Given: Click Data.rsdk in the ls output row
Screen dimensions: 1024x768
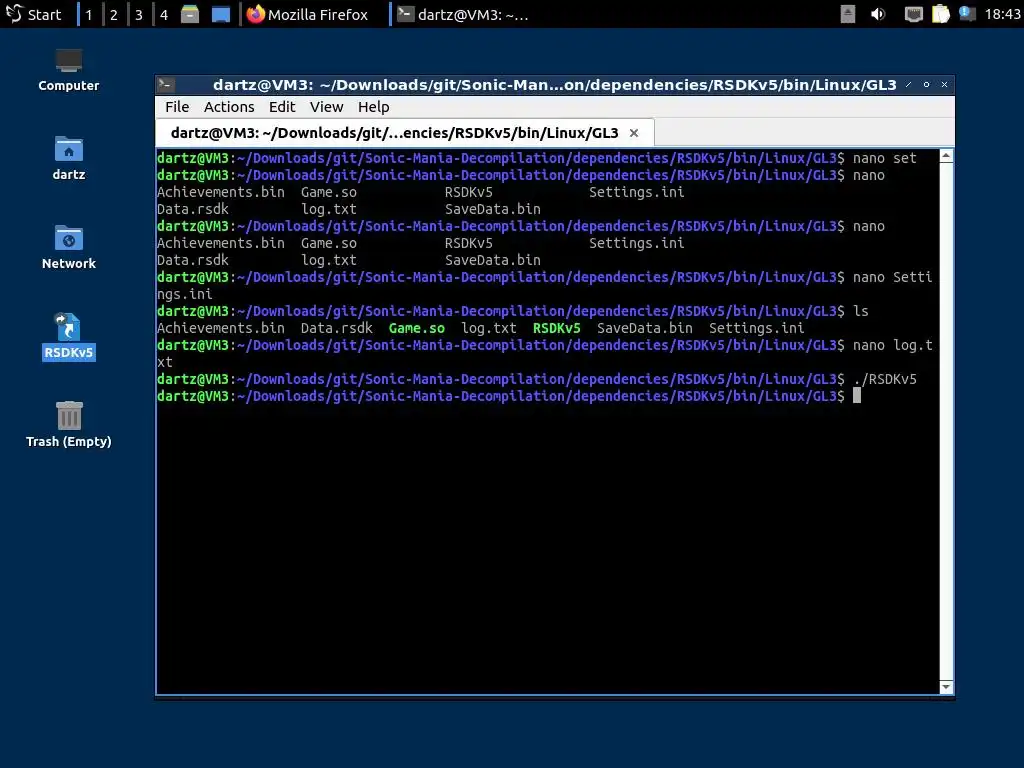Looking at the screenshot, I should pos(337,328).
